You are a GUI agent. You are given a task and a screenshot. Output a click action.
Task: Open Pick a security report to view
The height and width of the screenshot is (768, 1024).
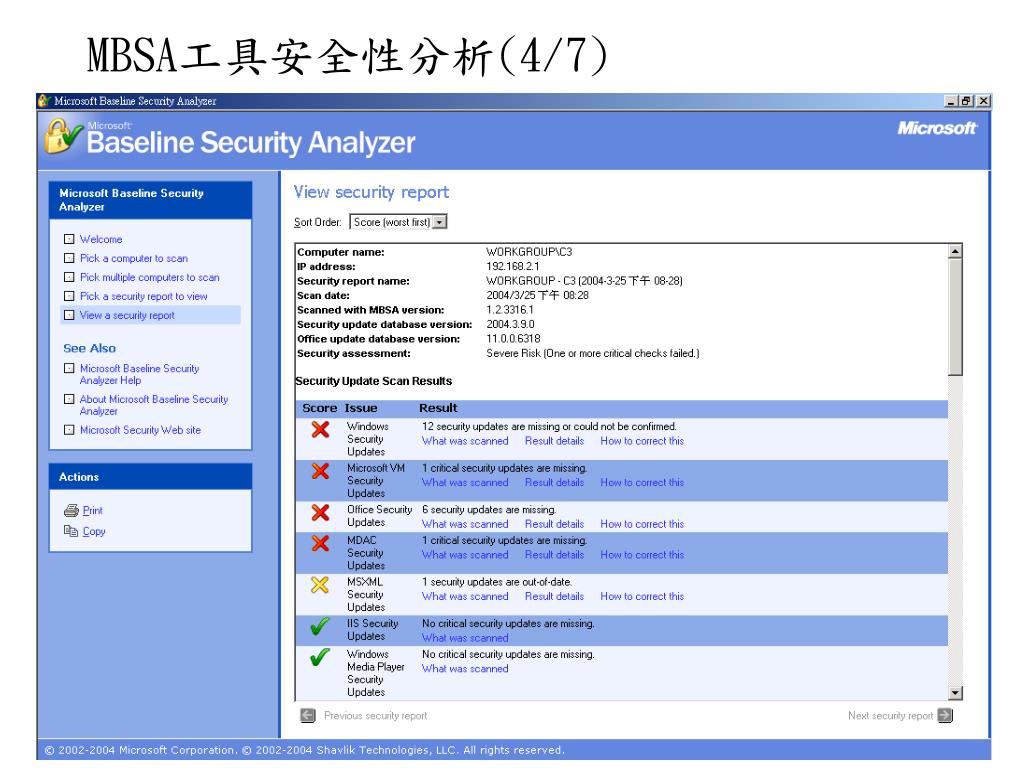pyautogui.click(x=144, y=296)
